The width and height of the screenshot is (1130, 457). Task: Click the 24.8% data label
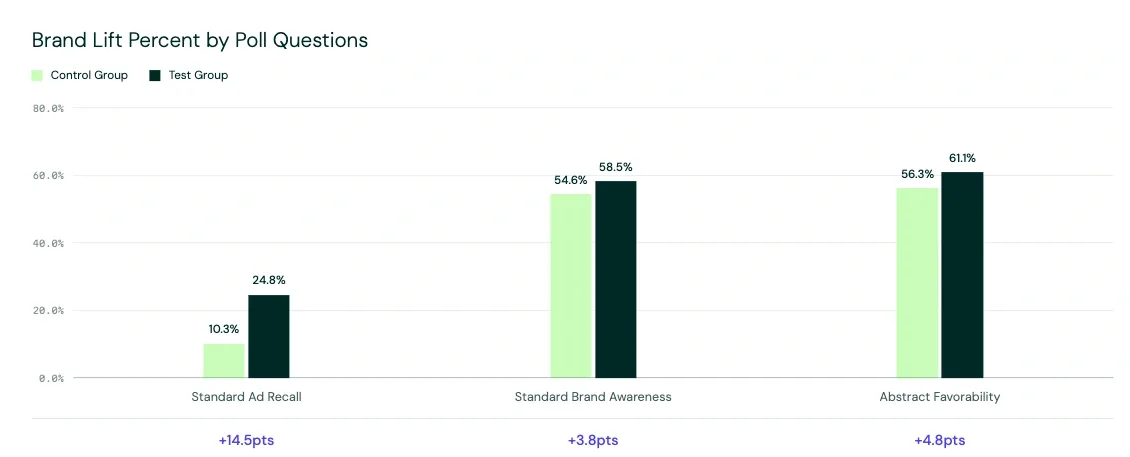click(269, 280)
